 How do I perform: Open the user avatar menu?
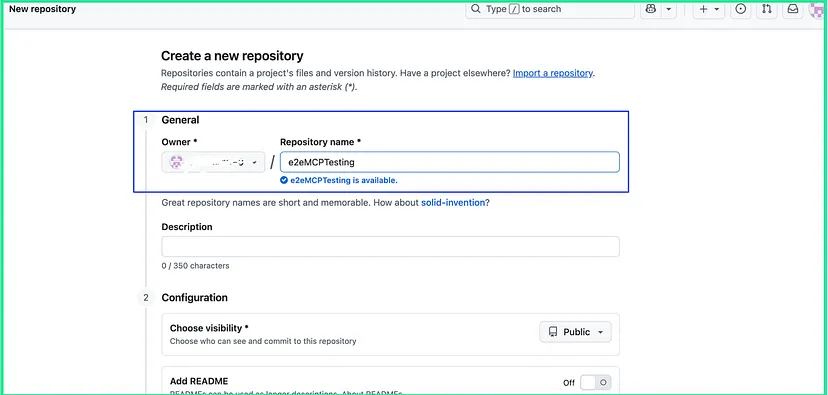(818, 9)
